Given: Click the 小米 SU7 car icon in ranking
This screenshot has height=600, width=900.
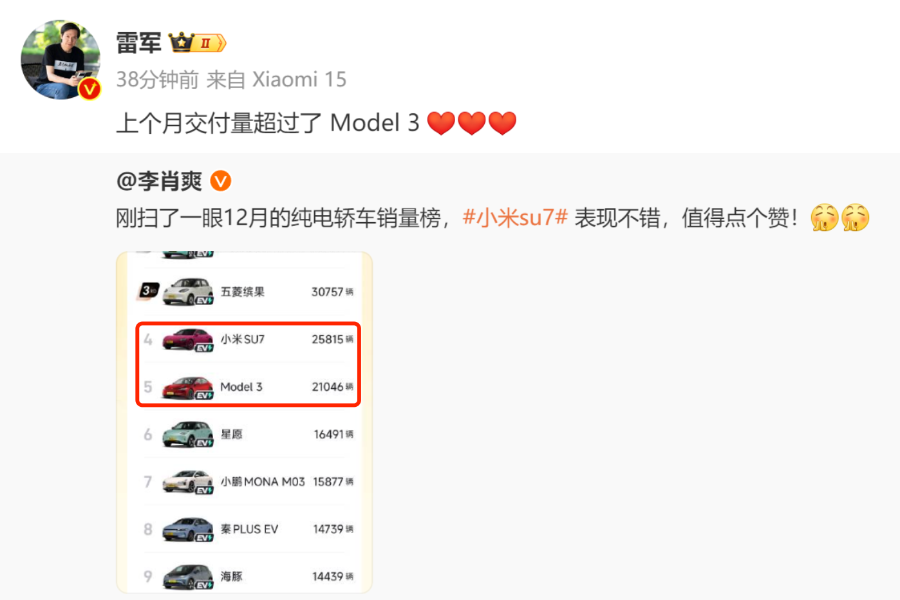Looking at the screenshot, I should (188, 339).
